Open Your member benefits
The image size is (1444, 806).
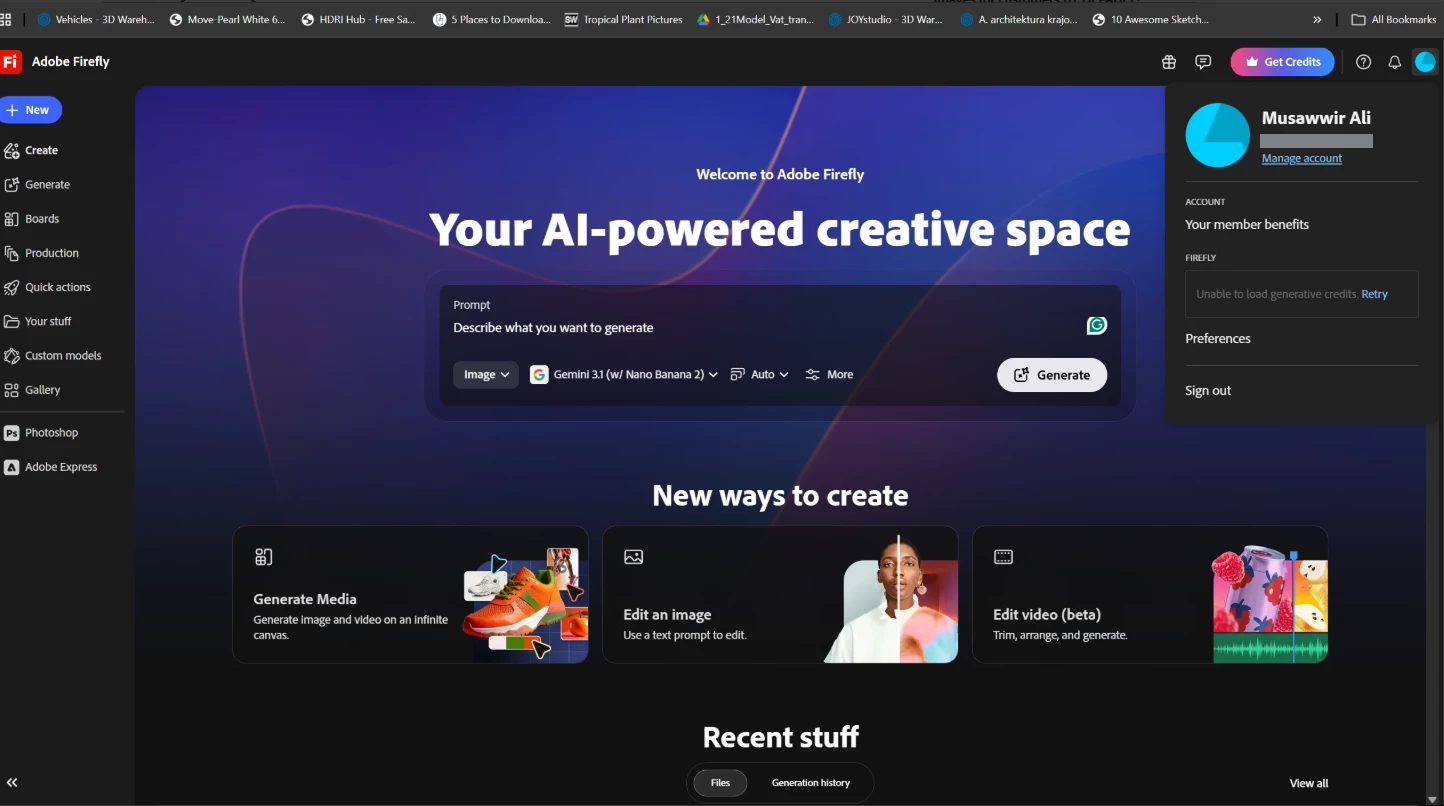click(1247, 225)
